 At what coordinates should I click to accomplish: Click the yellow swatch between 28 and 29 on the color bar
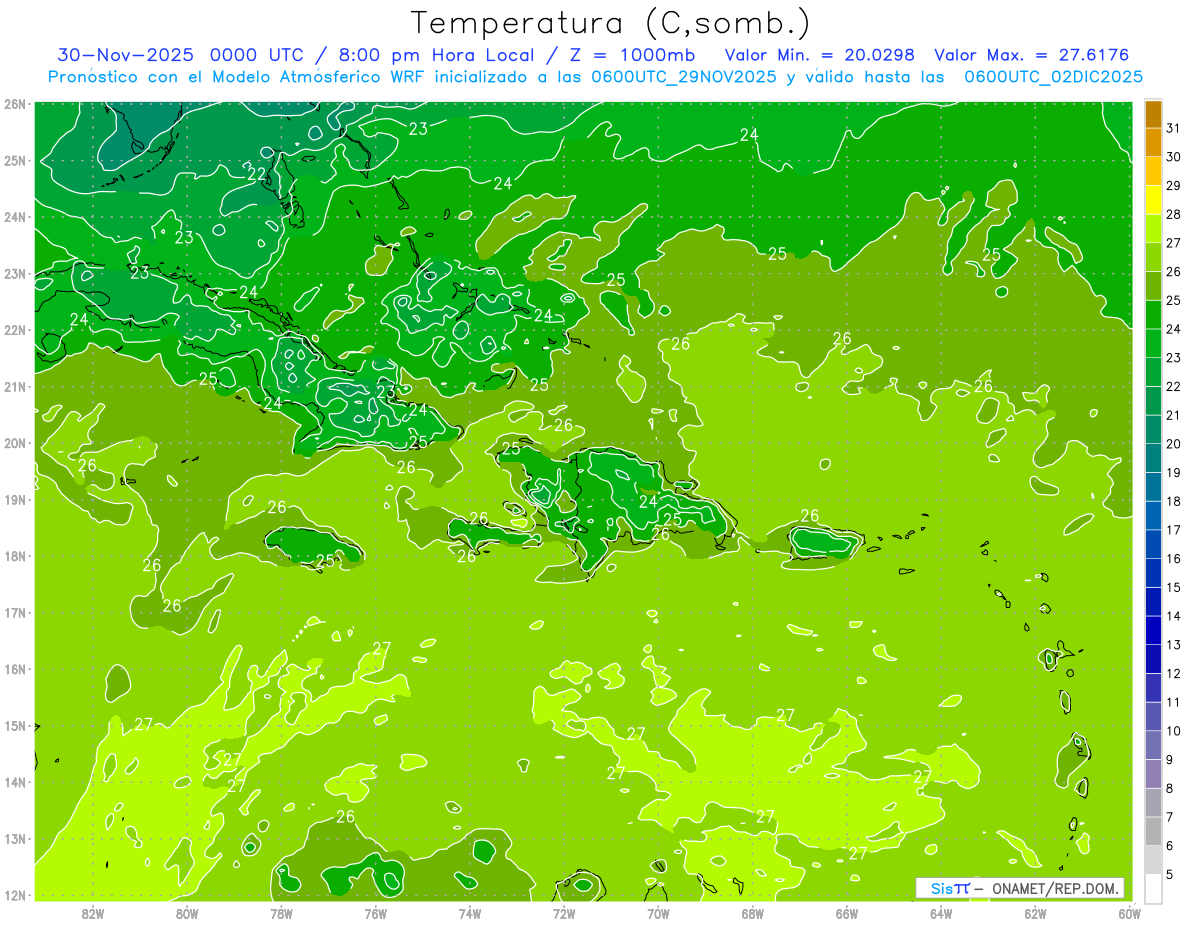(1154, 200)
